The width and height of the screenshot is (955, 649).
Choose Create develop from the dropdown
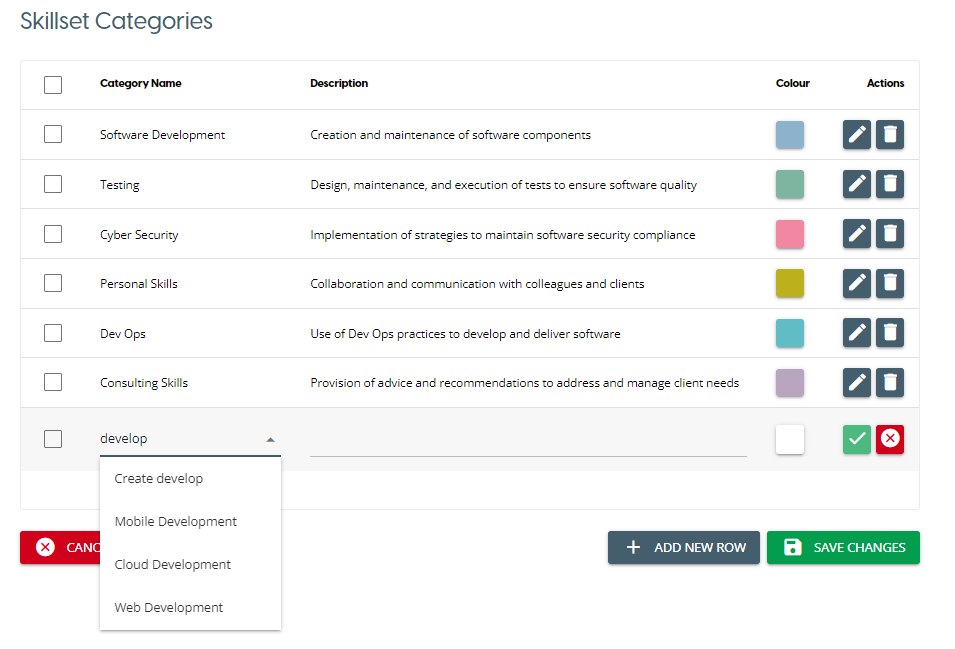pyautogui.click(x=159, y=479)
